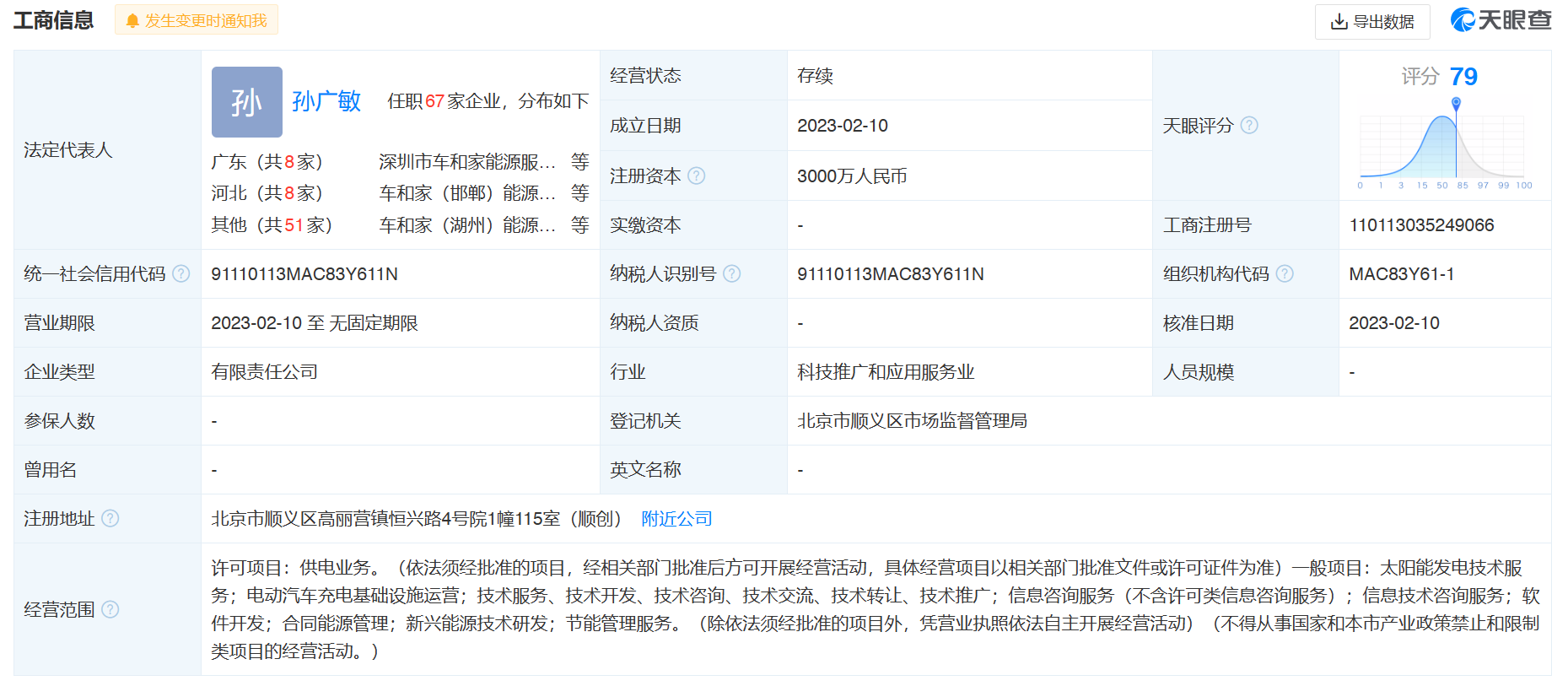Click the help icon beside 注册地址
1568x686 pixels.
(110, 518)
